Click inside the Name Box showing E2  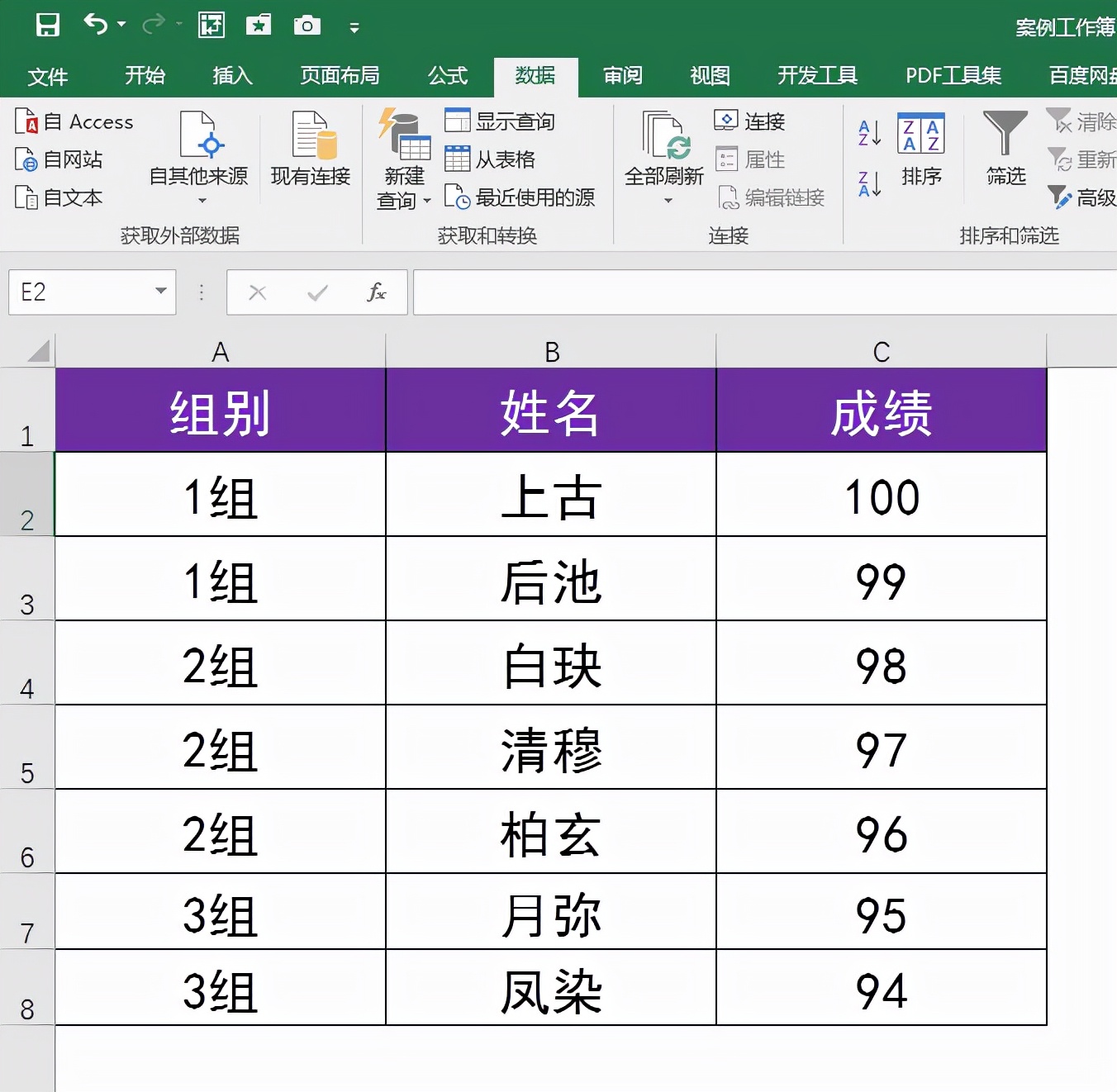pyautogui.click(x=78, y=292)
